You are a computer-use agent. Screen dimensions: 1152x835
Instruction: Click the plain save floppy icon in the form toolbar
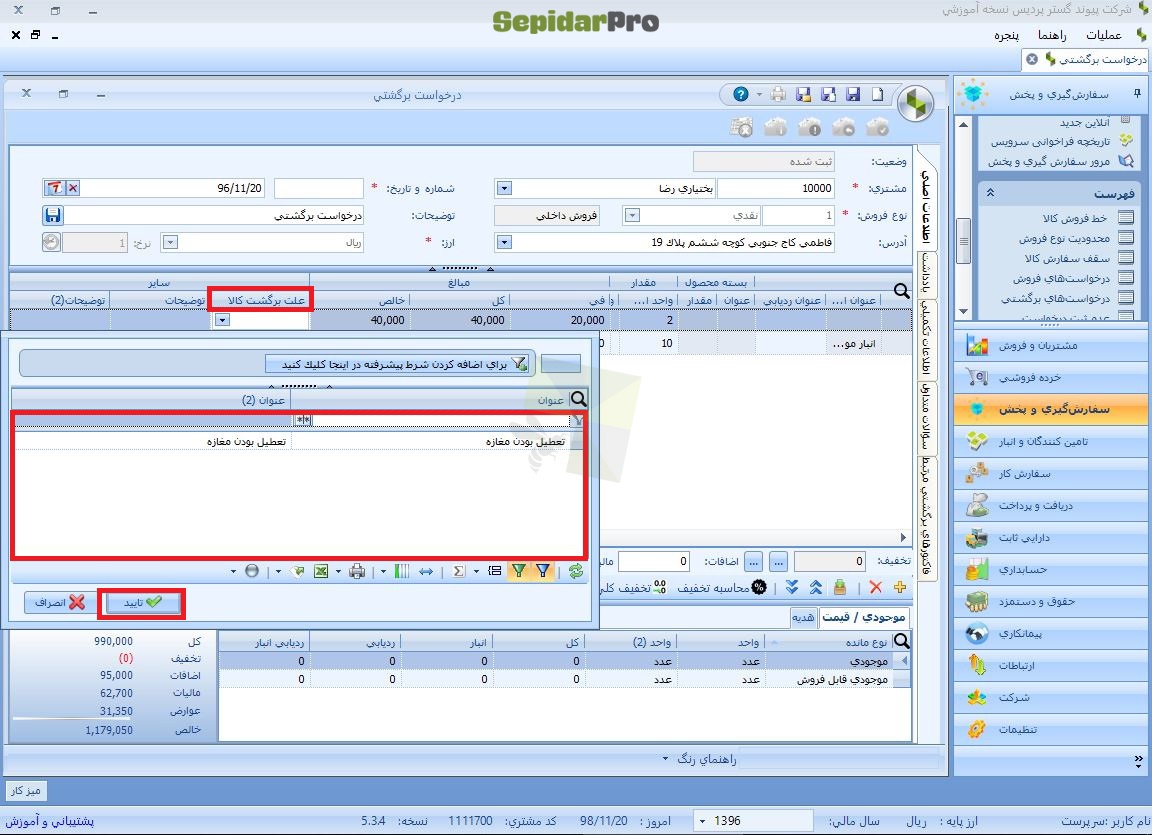[x=853, y=94]
